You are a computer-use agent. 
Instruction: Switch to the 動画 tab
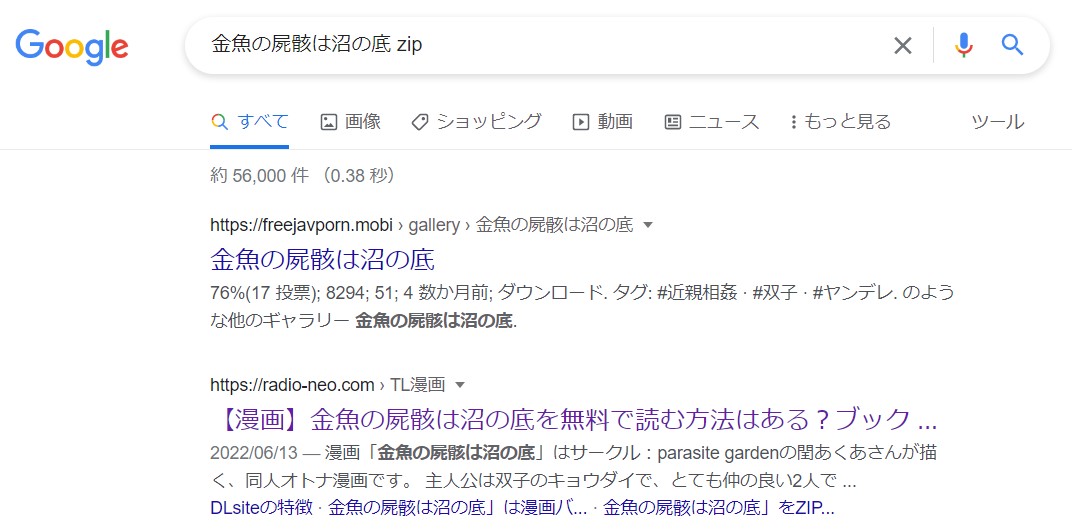click(x=602, y=122)
